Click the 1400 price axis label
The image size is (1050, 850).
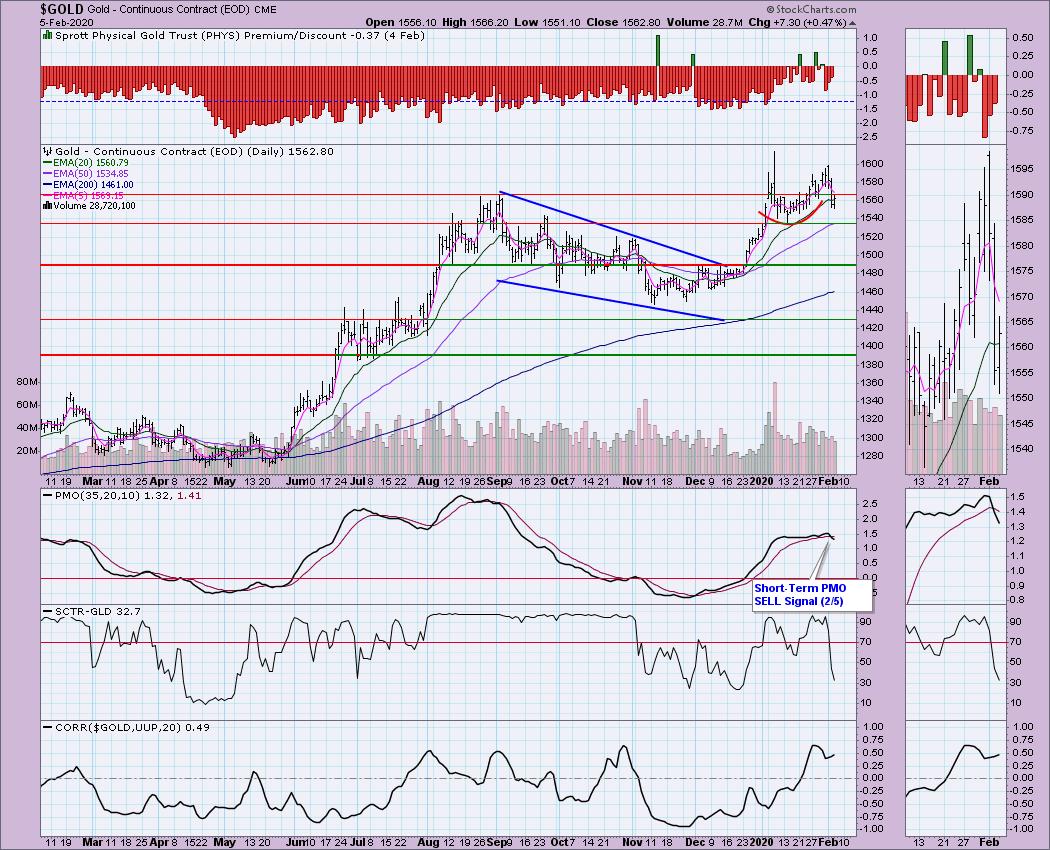click(874, 346)
